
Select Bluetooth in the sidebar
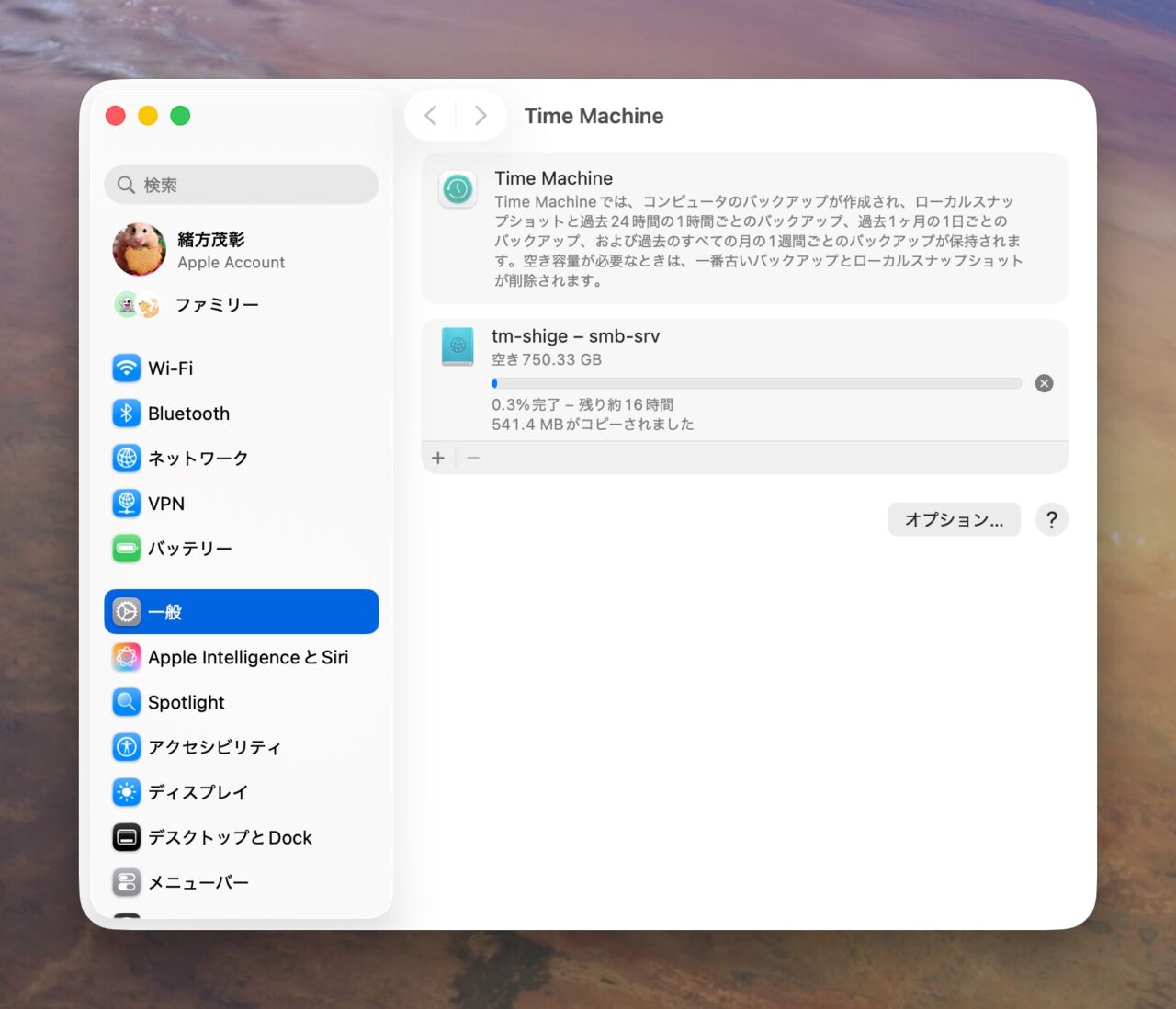point(242,414)
